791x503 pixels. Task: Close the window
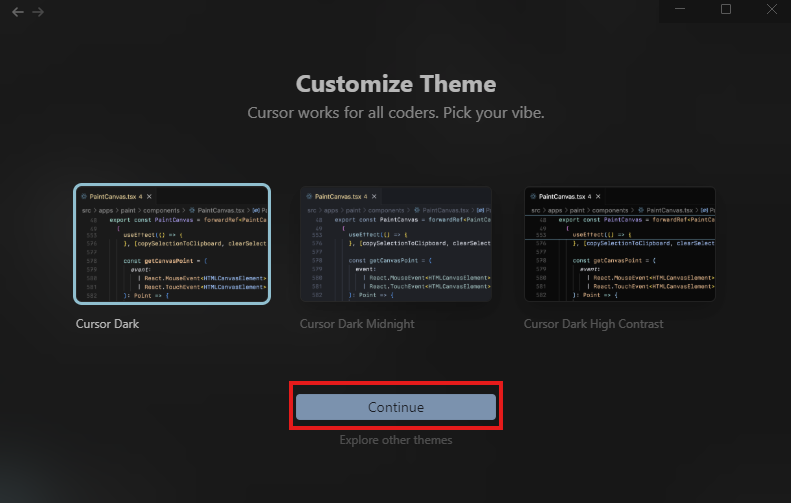pos(772,9)
